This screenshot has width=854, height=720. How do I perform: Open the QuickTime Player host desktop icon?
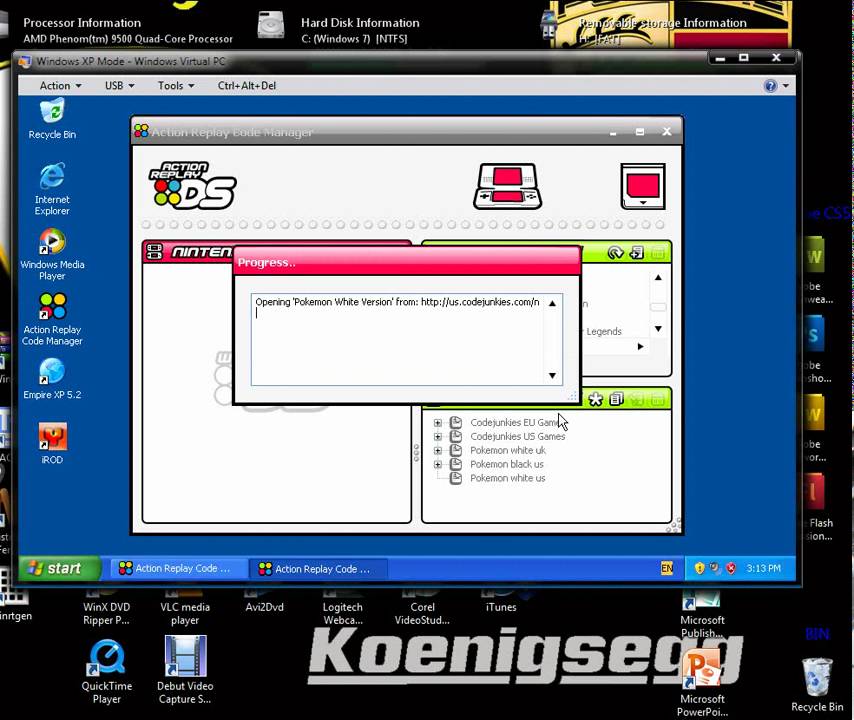click(107, 671)
